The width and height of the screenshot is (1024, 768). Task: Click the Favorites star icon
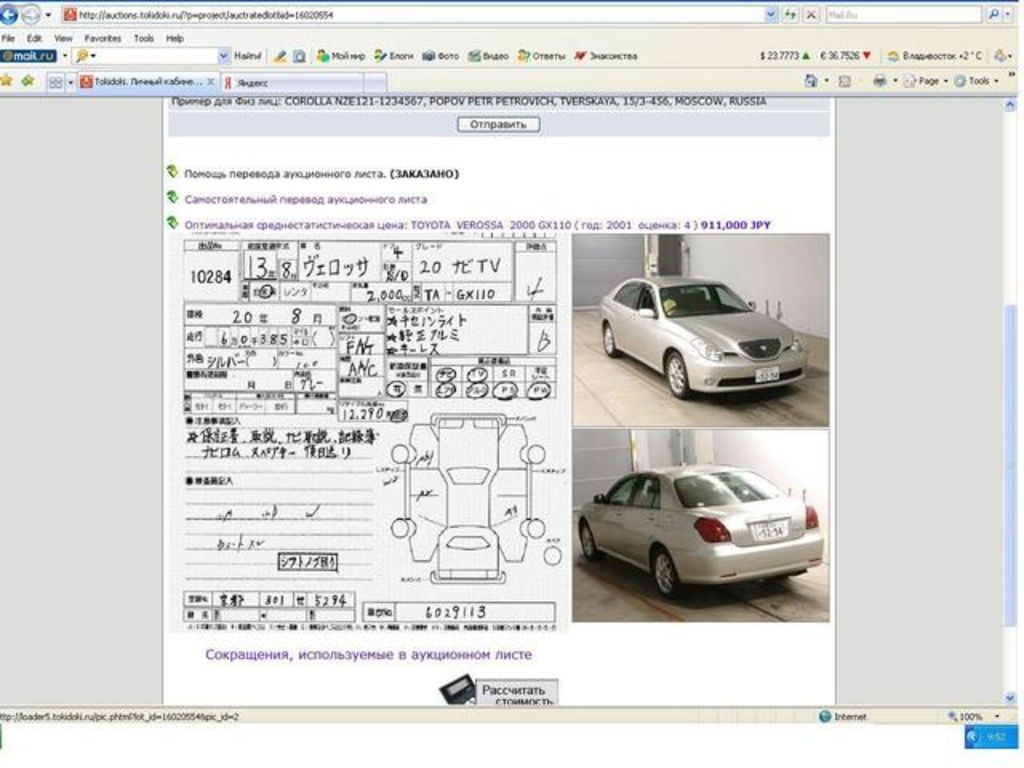coord(7,81)
